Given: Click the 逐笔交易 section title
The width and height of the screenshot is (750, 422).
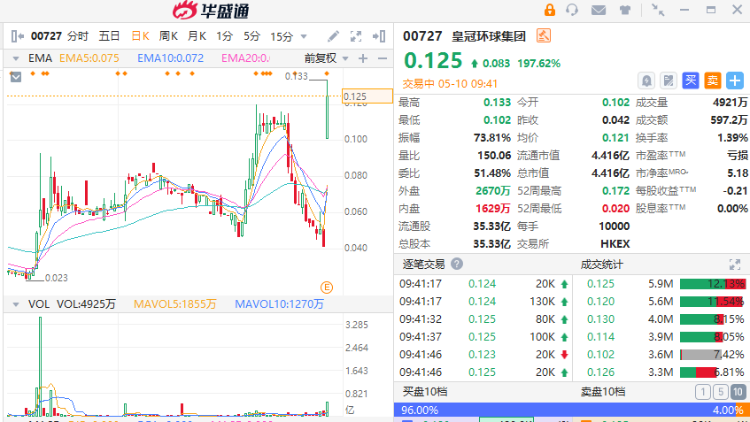Looking at the screenshot, I should click(423, 264).
